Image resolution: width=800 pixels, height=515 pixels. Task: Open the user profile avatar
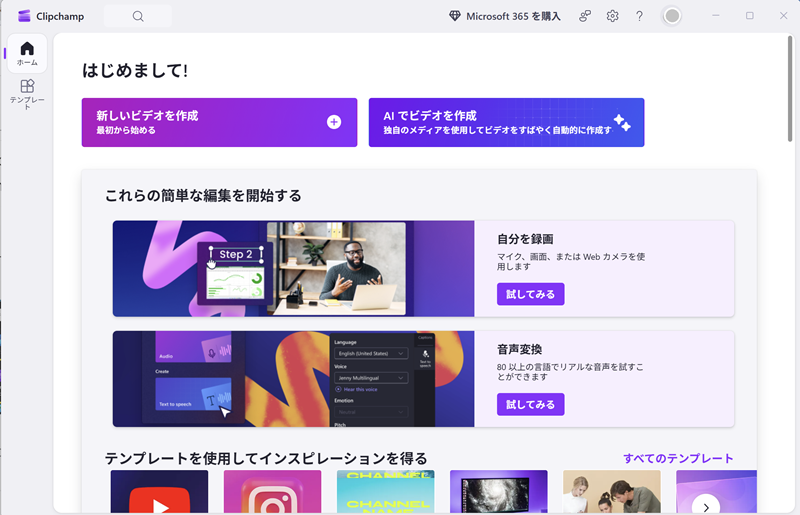[672, 16]
